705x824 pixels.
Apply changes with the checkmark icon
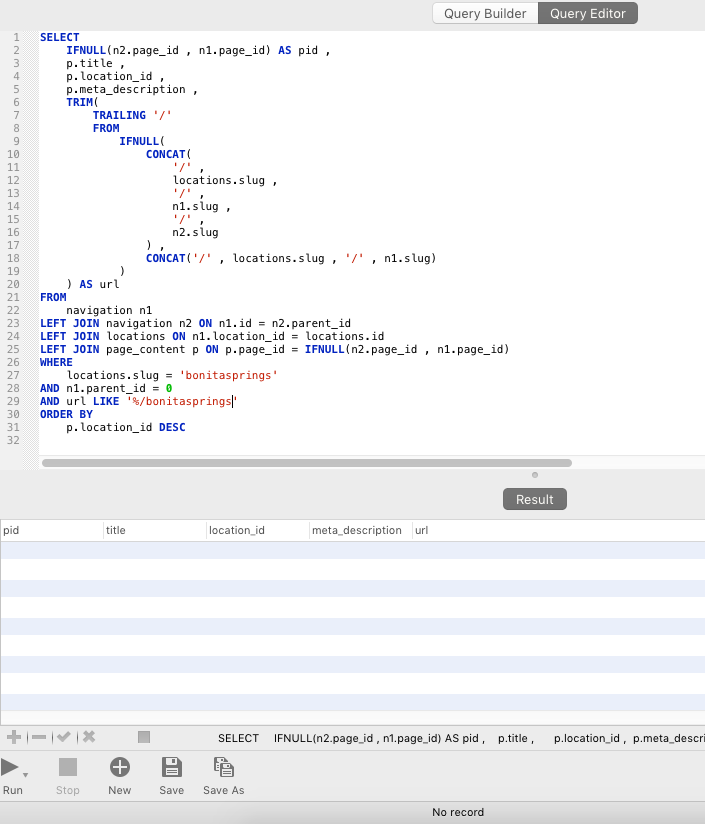click(64, 737)
